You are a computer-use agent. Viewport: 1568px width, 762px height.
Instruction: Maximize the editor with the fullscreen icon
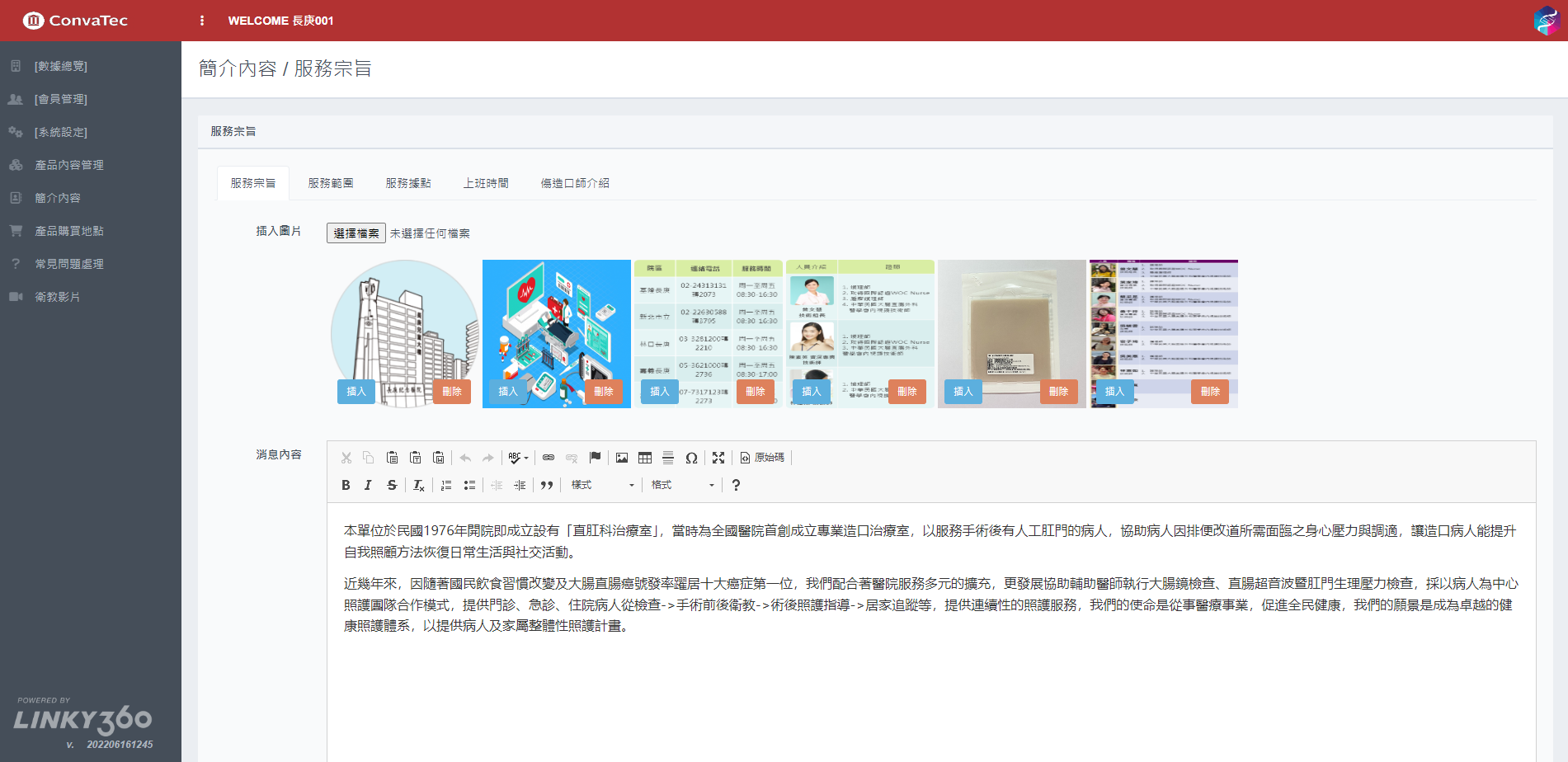pyautogui.click(x=718, y=458)
